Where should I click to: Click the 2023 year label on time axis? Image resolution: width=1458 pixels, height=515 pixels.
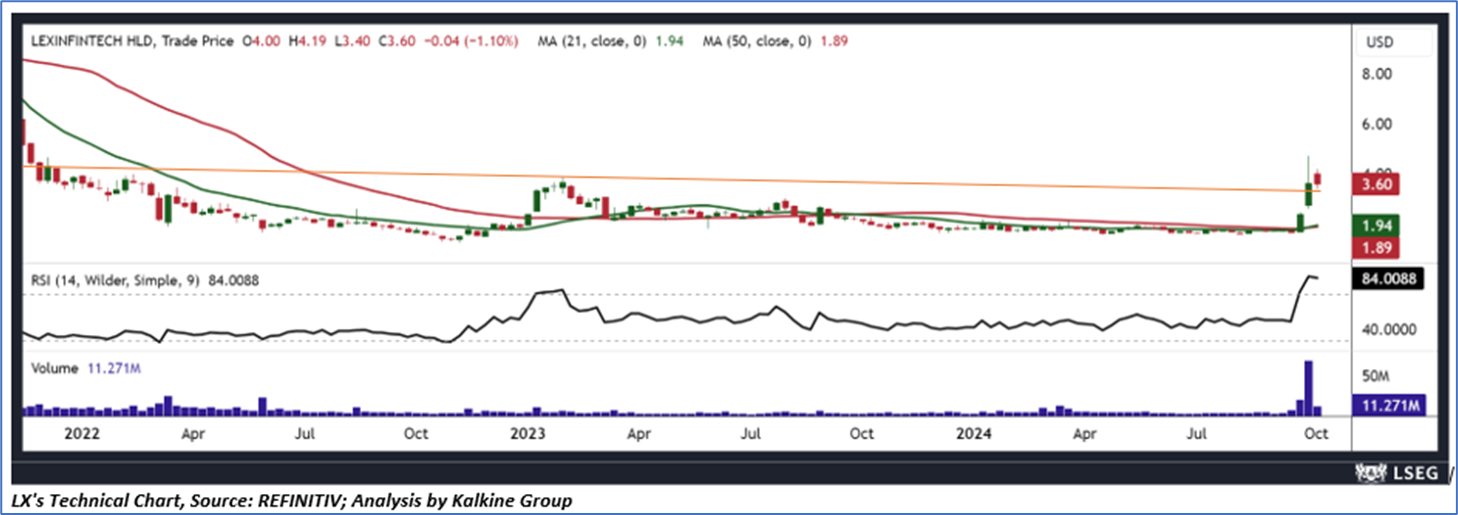(x=527, y=434)
